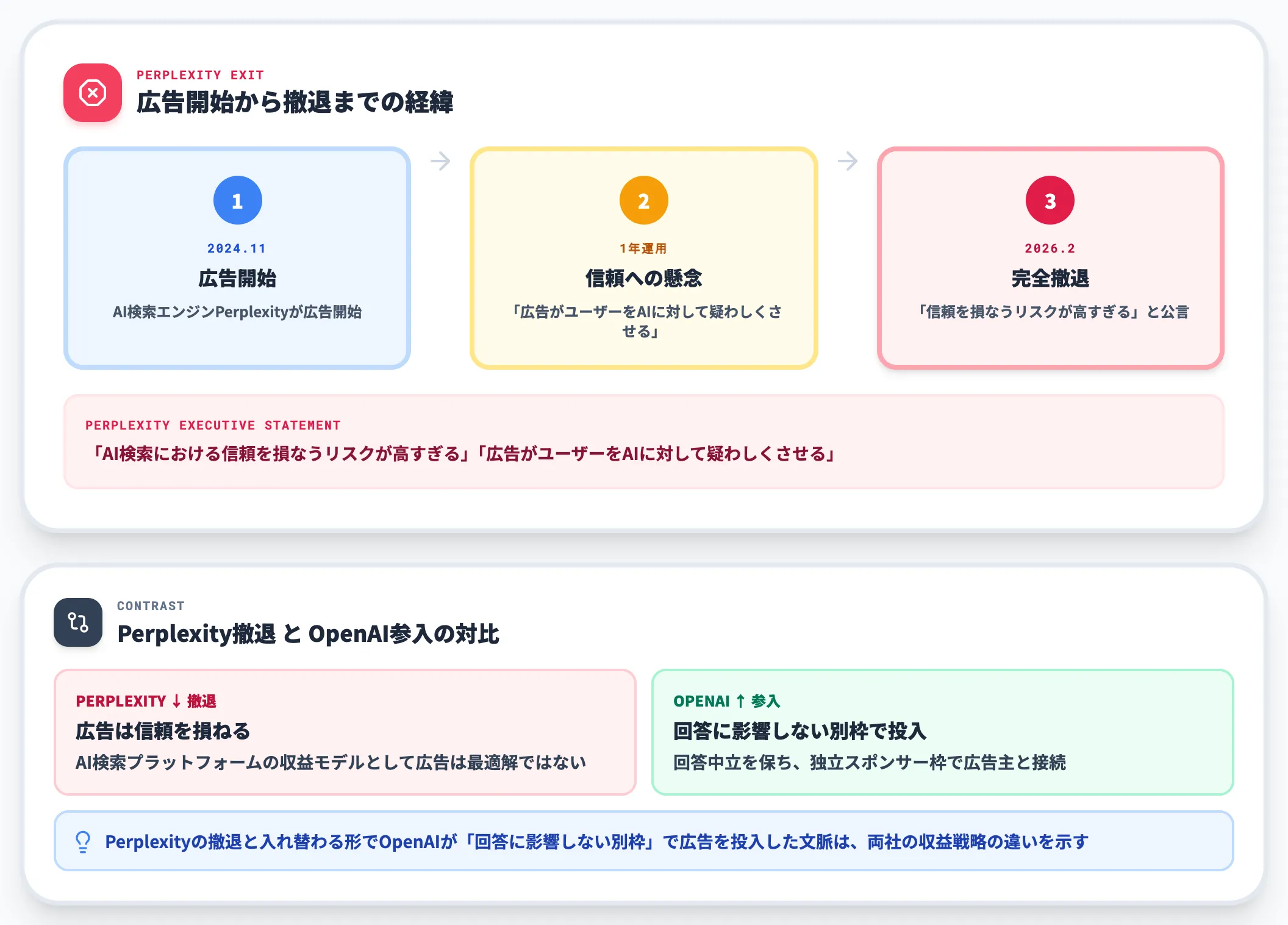
Task: Click heading 広告開始から撤退までの経緯
Action: [x=295, y=102]
